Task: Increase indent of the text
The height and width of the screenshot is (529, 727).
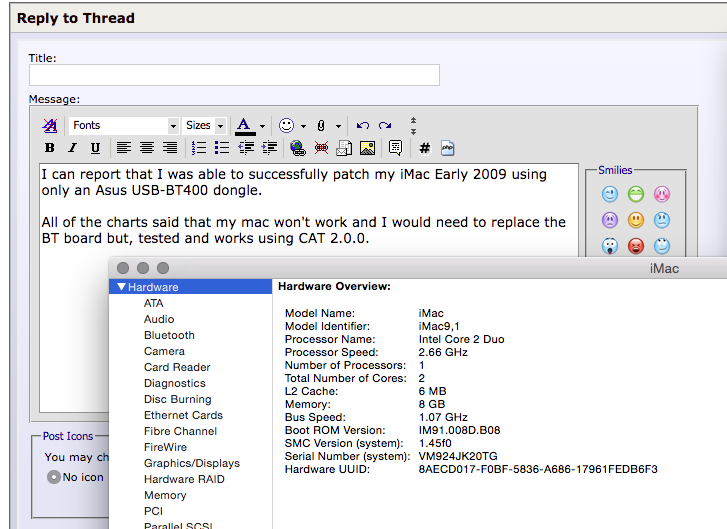Action: pyautogui.click(x=269, y=148)
